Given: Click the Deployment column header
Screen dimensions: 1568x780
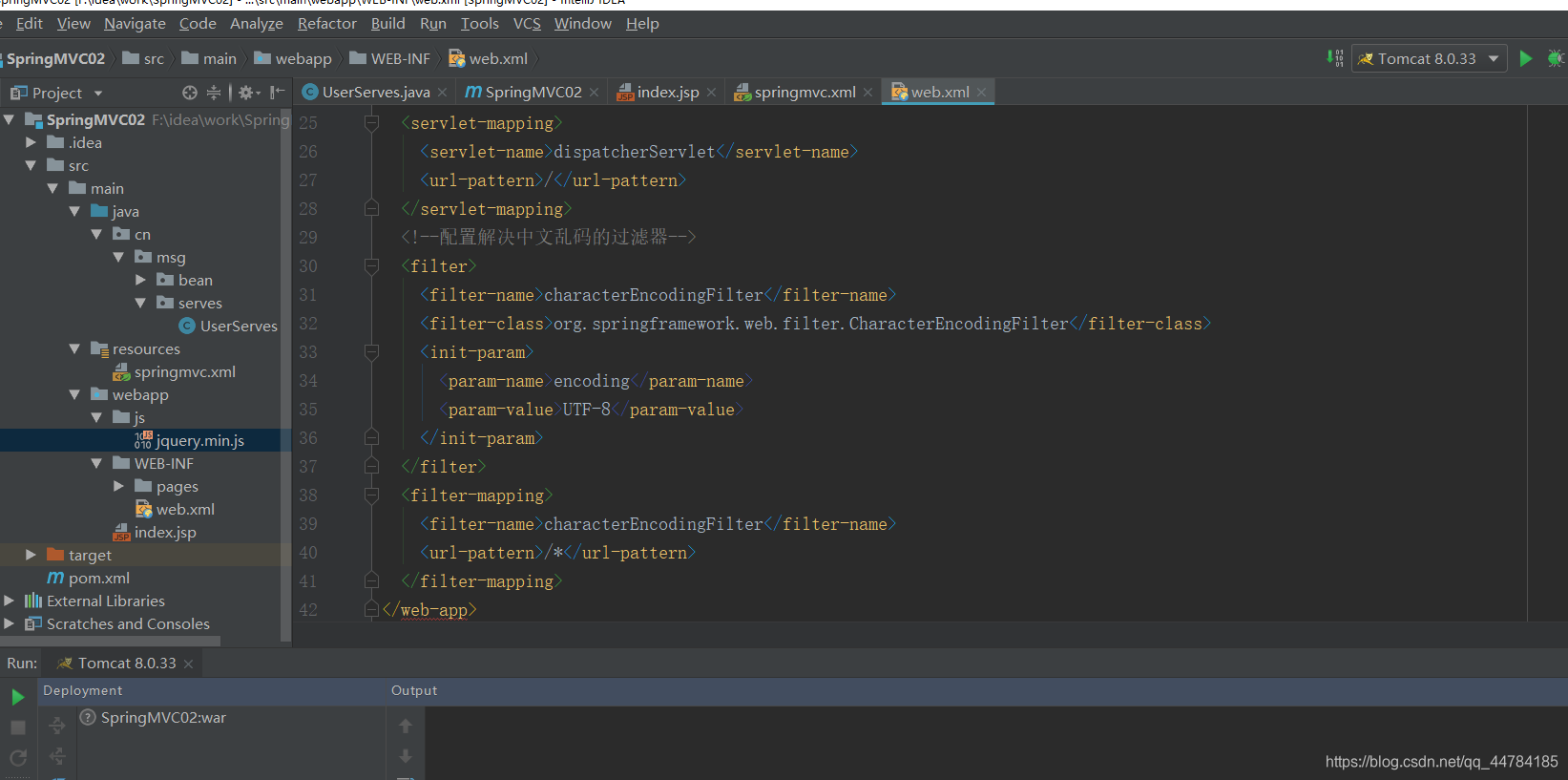Looking at the screenshot, I should 83,690.
